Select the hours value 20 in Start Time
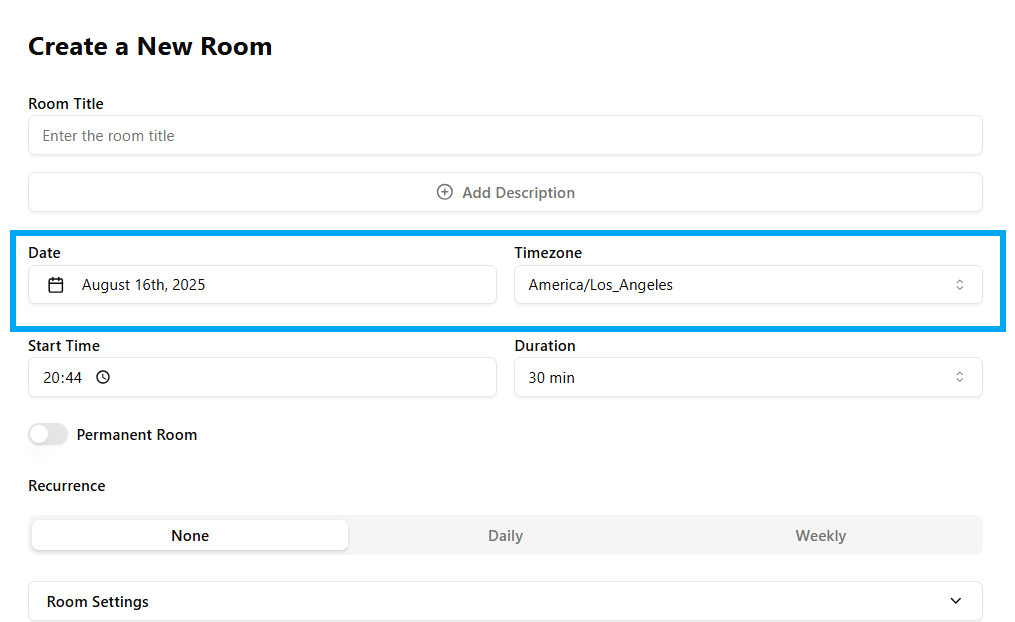This screenshot has height=622, width=1015. 51,378
